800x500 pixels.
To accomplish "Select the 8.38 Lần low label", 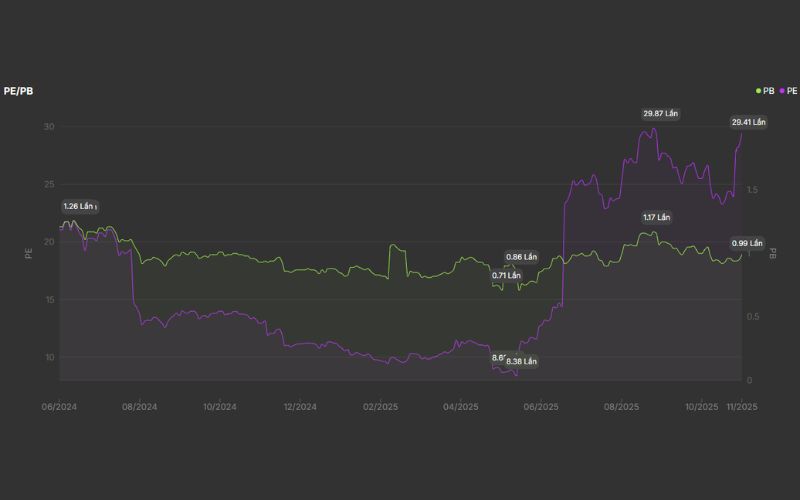I will [522, 361].
